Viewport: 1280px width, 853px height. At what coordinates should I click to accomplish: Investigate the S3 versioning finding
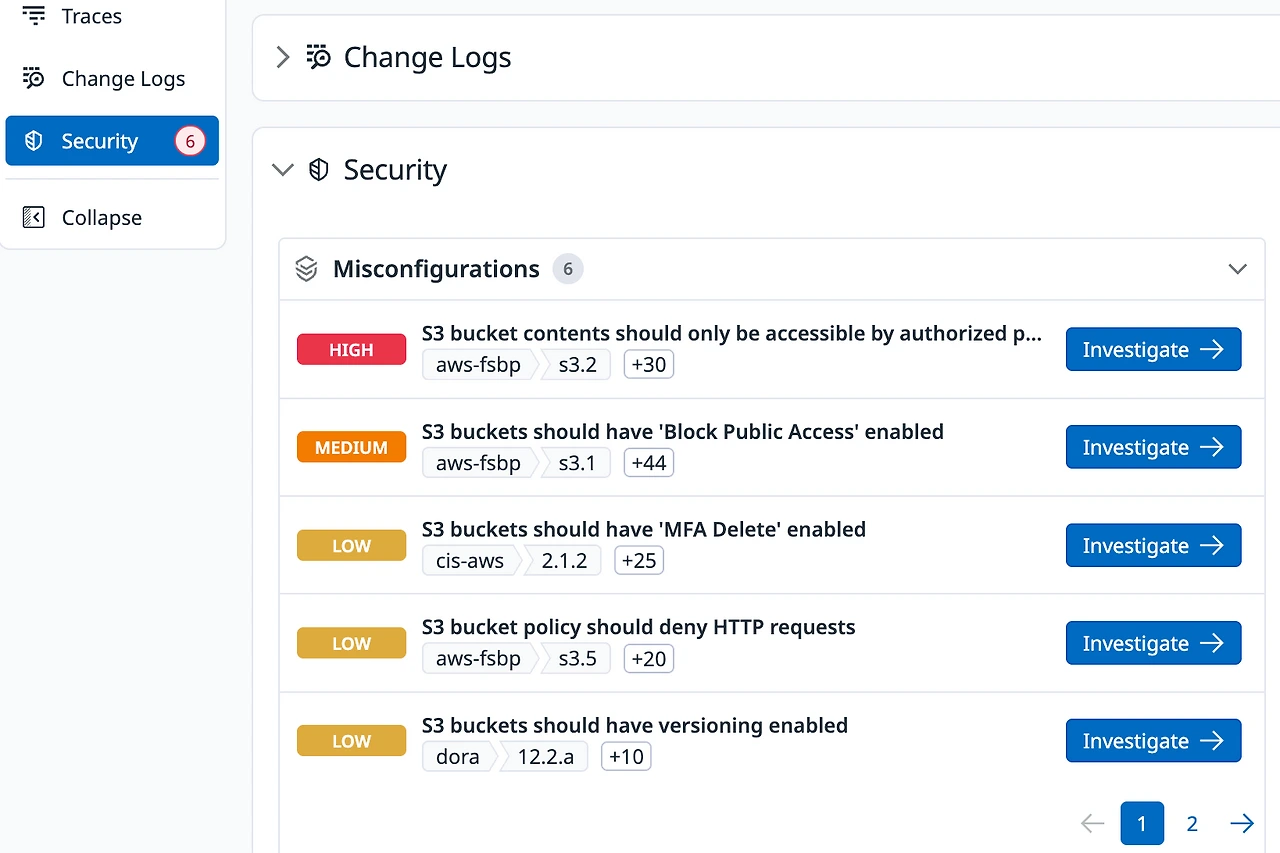(1153, 740)
